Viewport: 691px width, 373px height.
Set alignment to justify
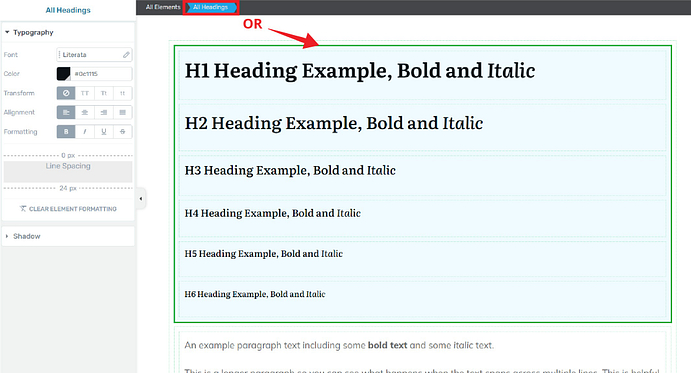coord(123,112)
